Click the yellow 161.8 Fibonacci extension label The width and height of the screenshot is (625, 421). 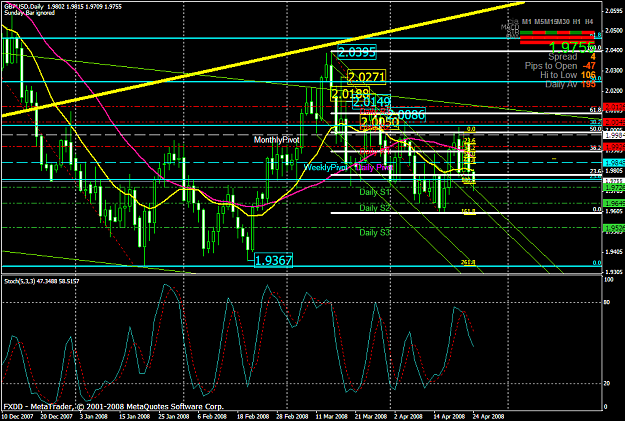470,211
